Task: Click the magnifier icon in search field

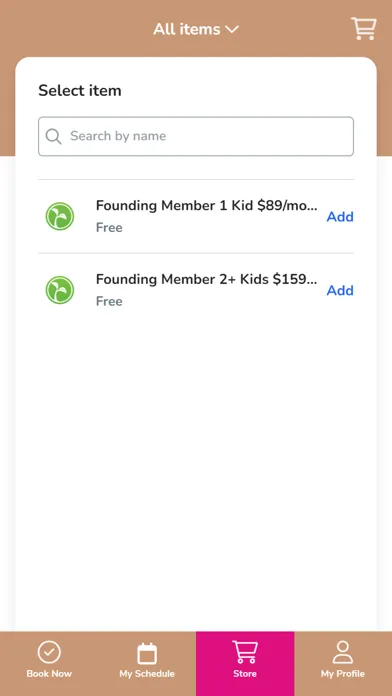Action: [53, 136]
